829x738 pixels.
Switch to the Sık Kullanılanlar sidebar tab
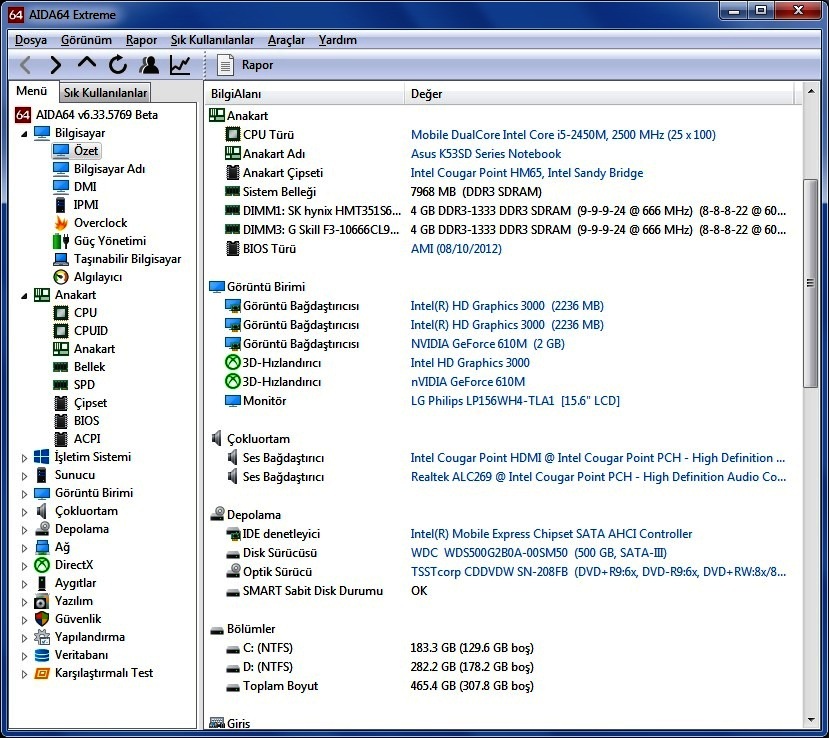point(105,93)
